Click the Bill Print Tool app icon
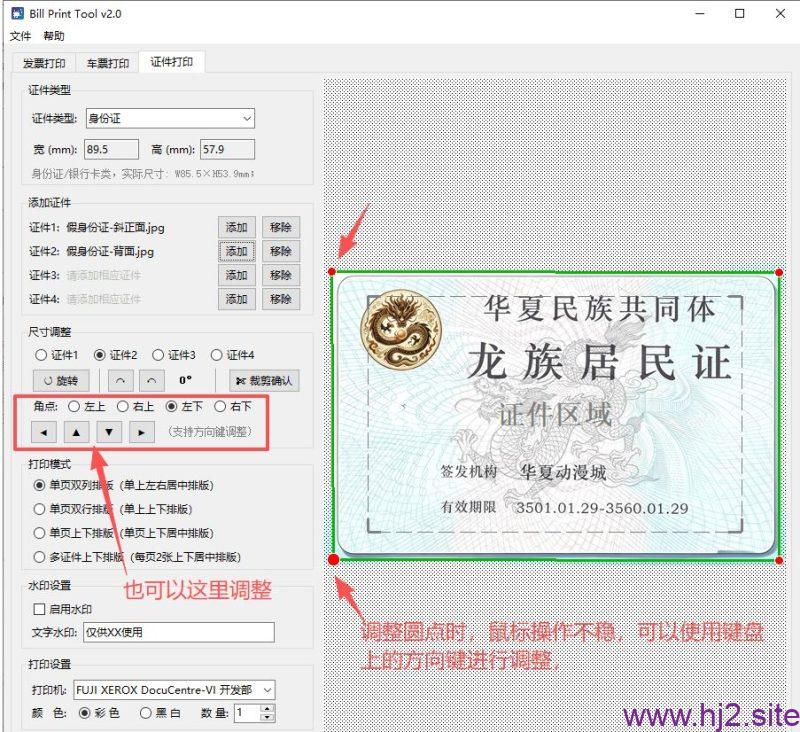The width and height of the screenshot is (800, 732). coord(17,13)
